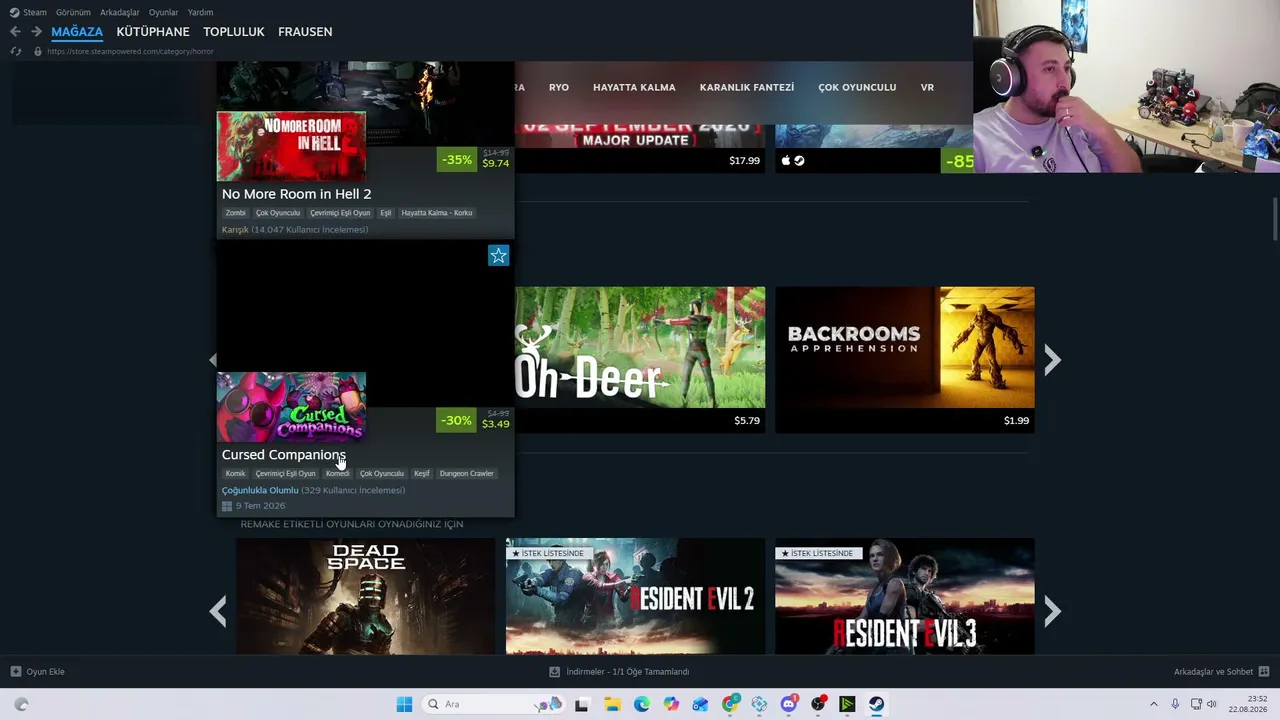Viewport: 1280px width, 720px height.
Task: Open the RYO category
Action: pyautogui.click(x=559, y=87)
